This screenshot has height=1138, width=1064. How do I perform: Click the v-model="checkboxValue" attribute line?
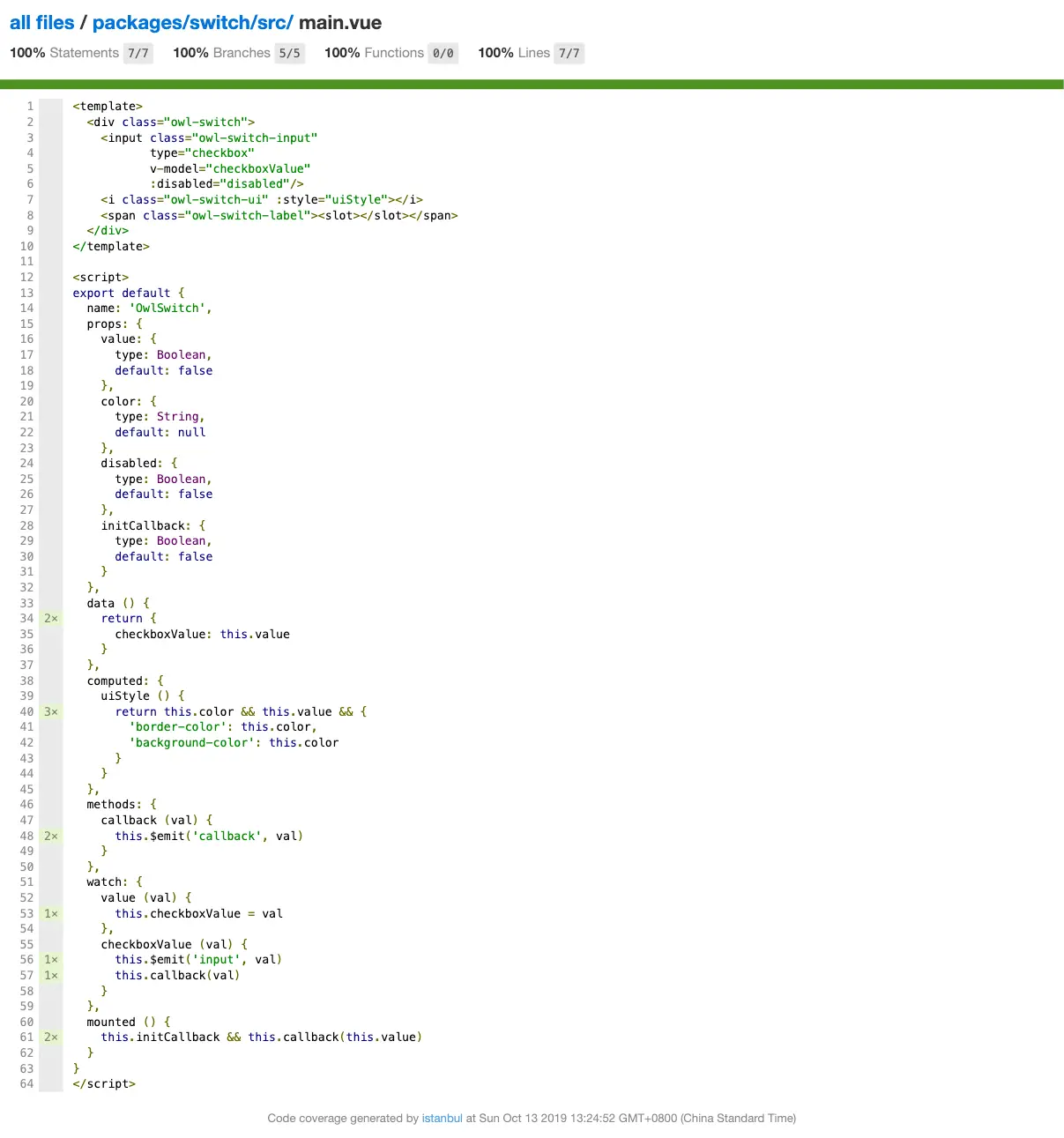click(230, 168)
